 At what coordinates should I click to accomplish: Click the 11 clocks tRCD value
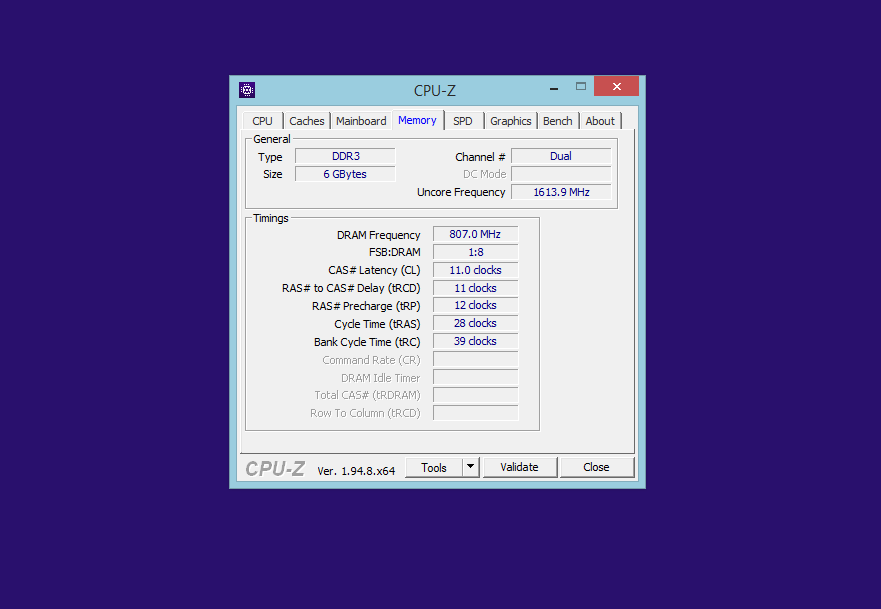[x=475, y=288]
